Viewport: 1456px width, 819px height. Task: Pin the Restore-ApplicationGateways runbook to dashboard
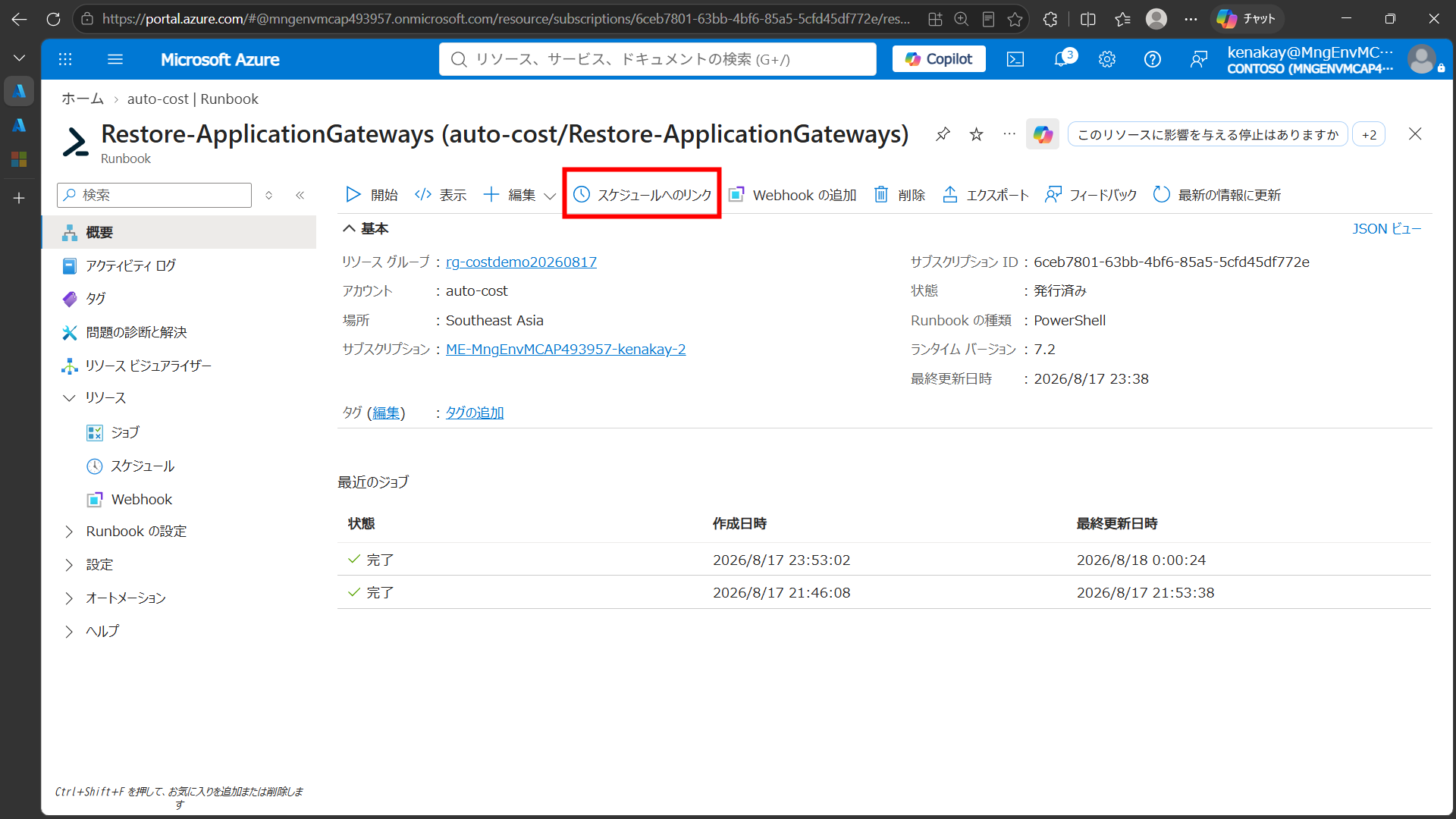point(943,134)
